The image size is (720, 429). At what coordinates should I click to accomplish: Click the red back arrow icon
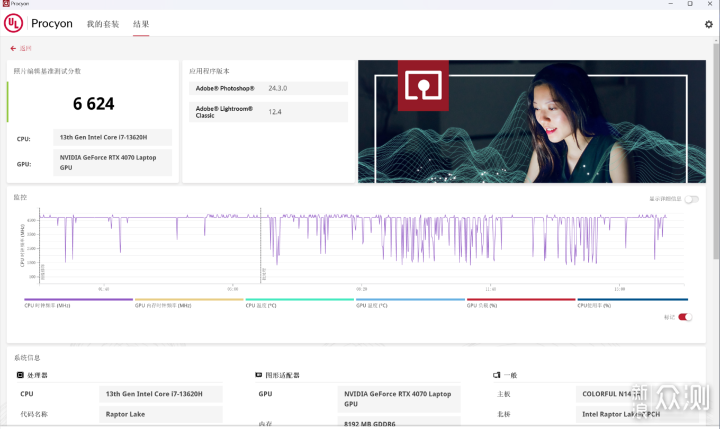coord(13,48)
